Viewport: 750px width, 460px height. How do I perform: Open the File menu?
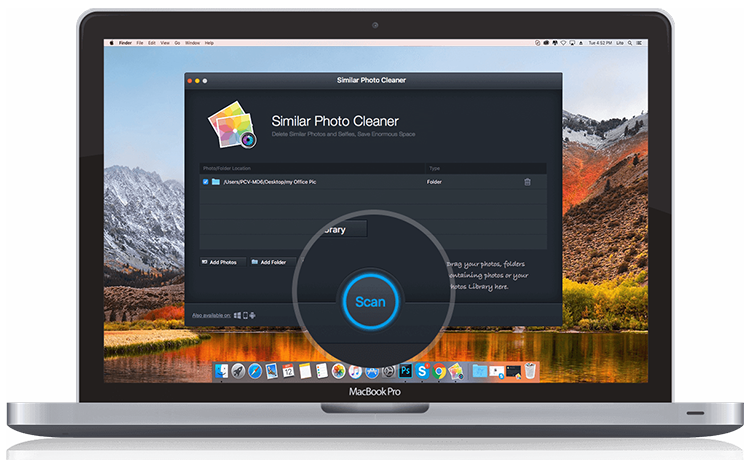point(140,43)
